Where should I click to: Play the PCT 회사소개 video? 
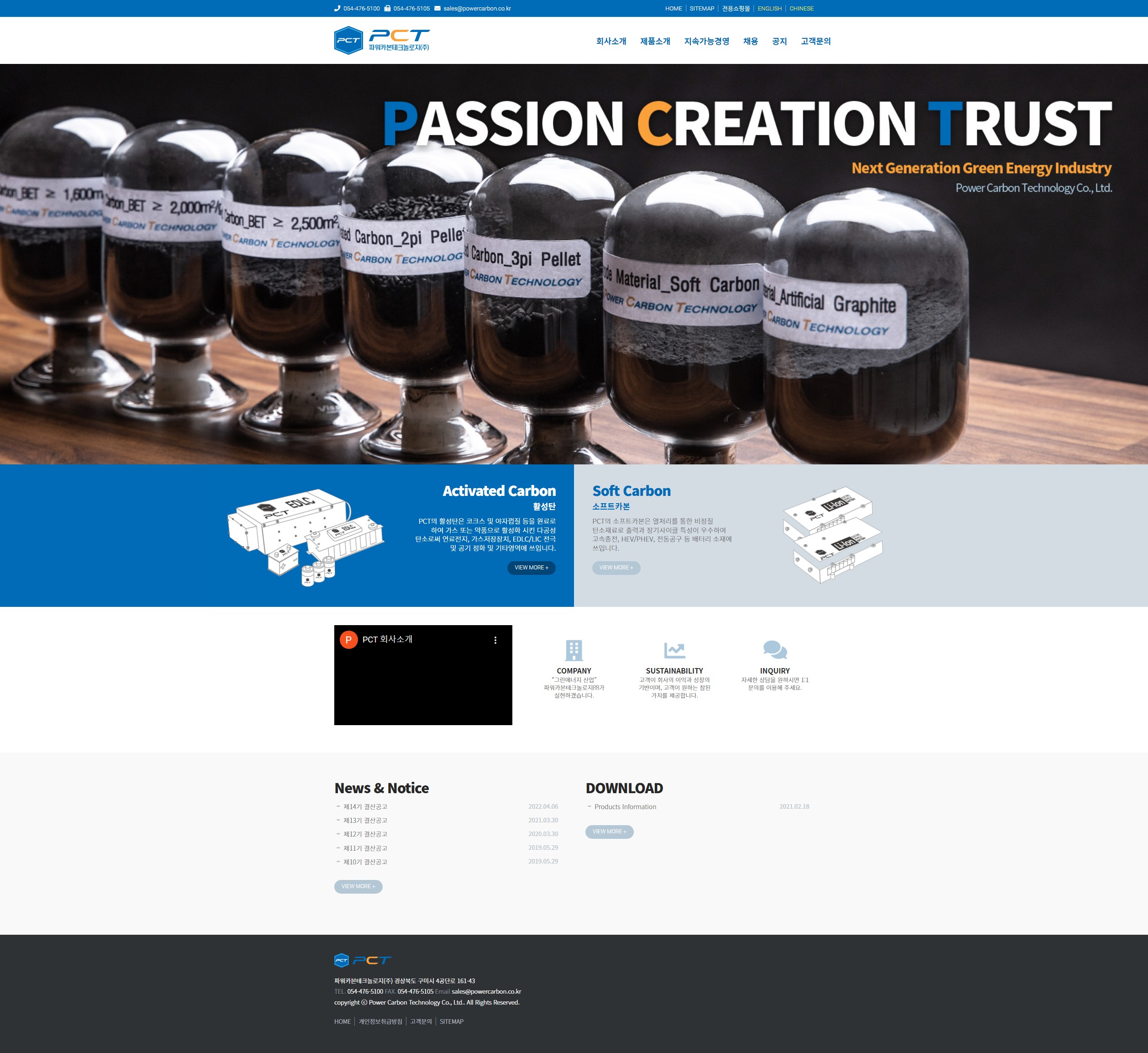click(x=423, y=675)
